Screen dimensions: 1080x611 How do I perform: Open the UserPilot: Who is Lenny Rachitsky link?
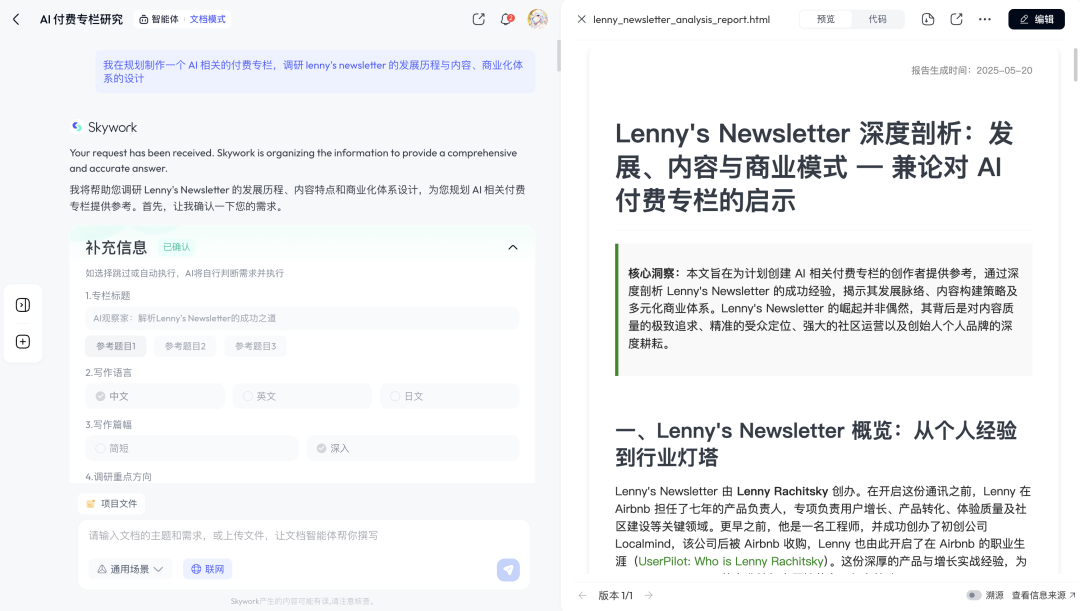tap(730, 561)
